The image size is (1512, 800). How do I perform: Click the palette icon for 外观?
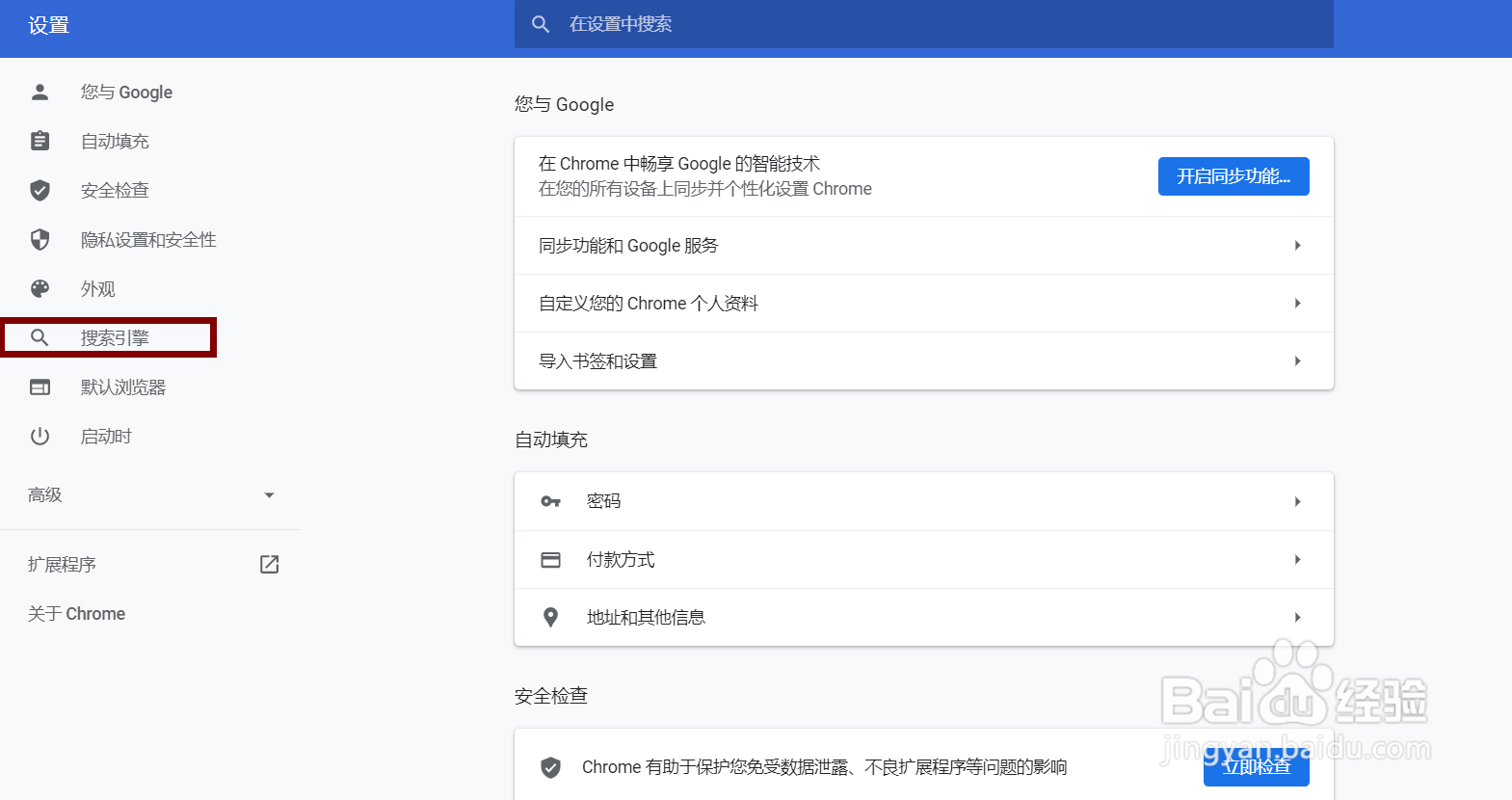40,288
